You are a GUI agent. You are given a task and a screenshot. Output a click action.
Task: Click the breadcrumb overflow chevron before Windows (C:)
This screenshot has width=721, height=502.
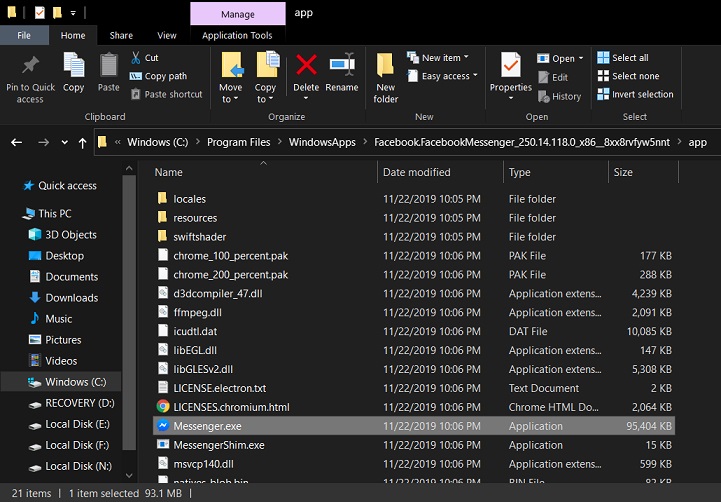coord(118,142)
